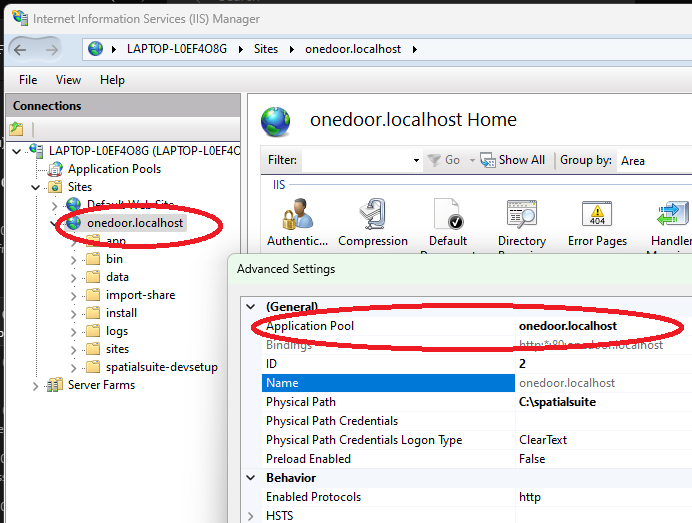Expand the bin folder node

[74, 260]
